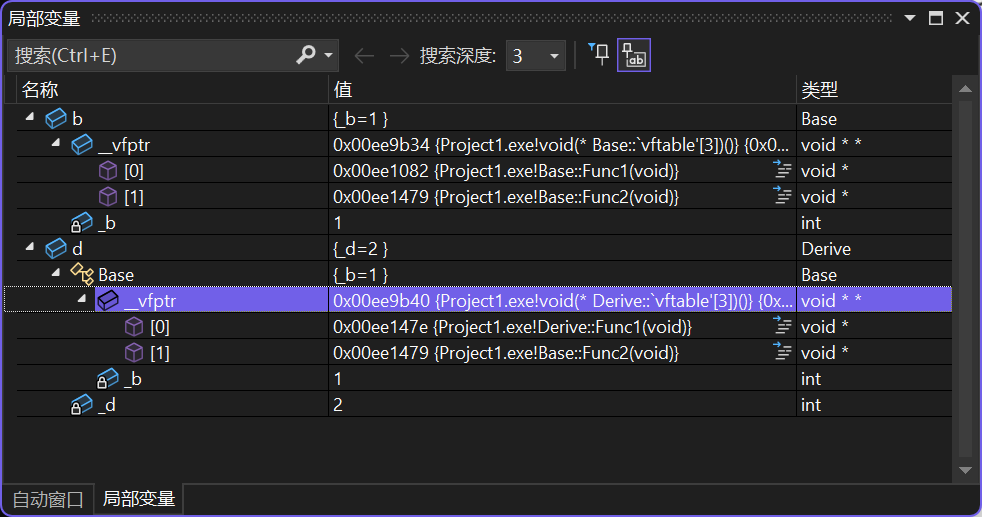
Task: Click lock icon of _b under d's Base
Action: (108, 379)
